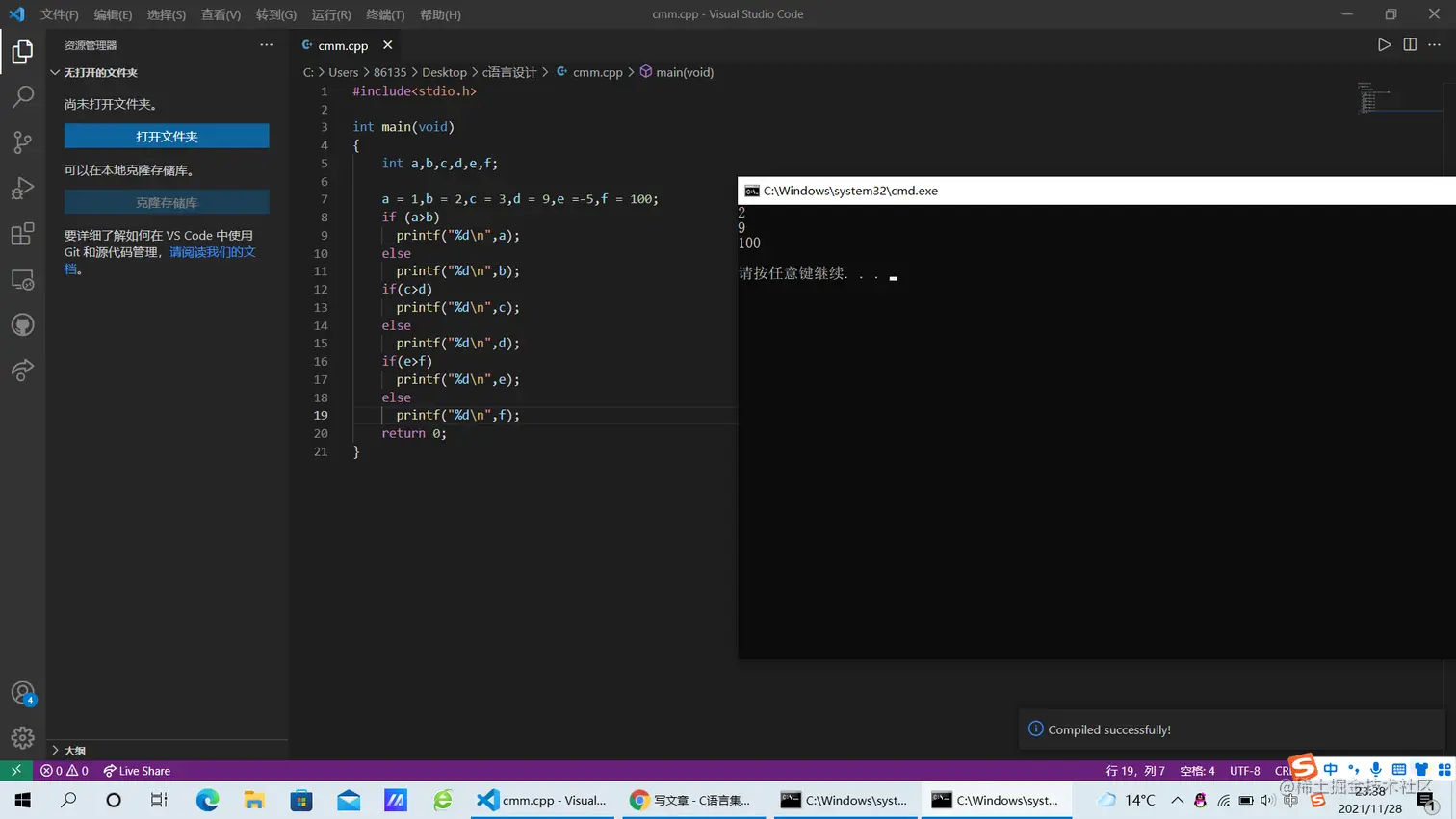Open the volume control tray icon
Viewport: 1456px width, 819px height.
[x=1267, y=800]
